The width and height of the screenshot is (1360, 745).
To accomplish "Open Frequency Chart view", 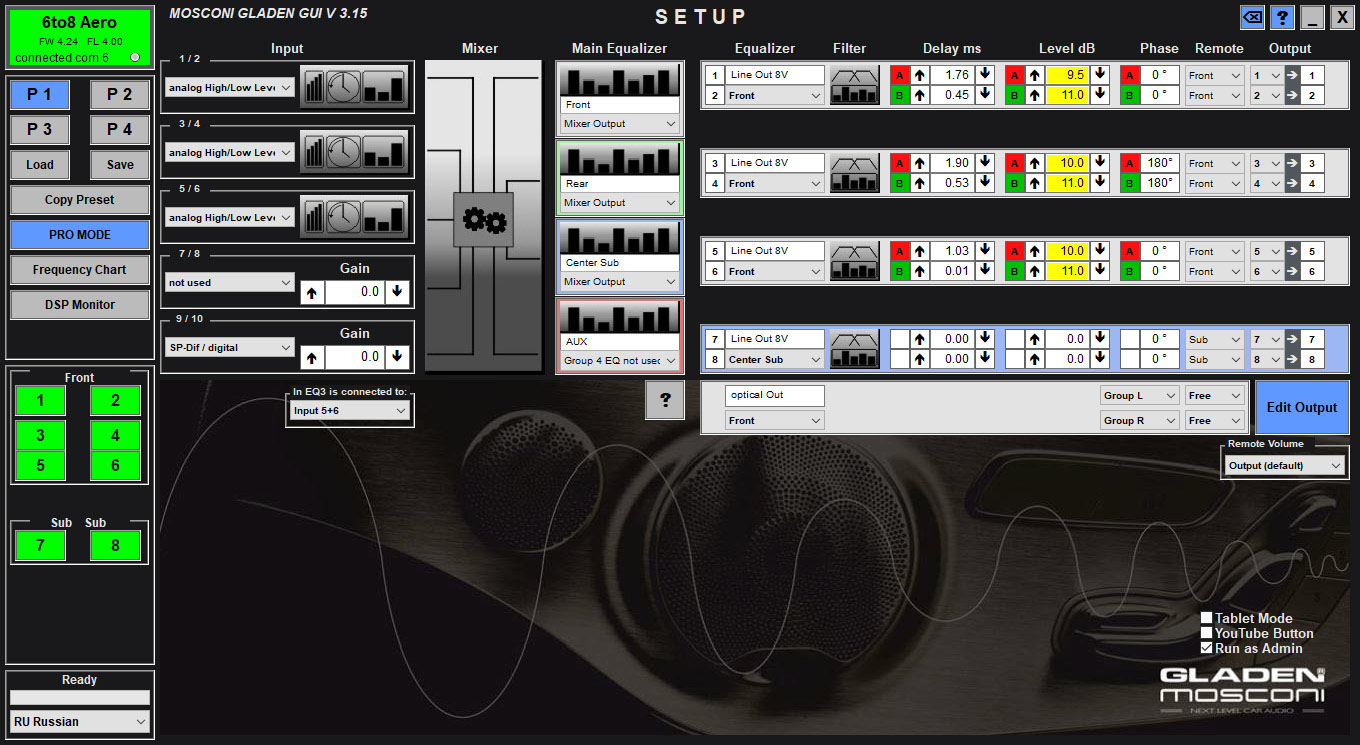I will pyautogui.click(x=80, y=269).
